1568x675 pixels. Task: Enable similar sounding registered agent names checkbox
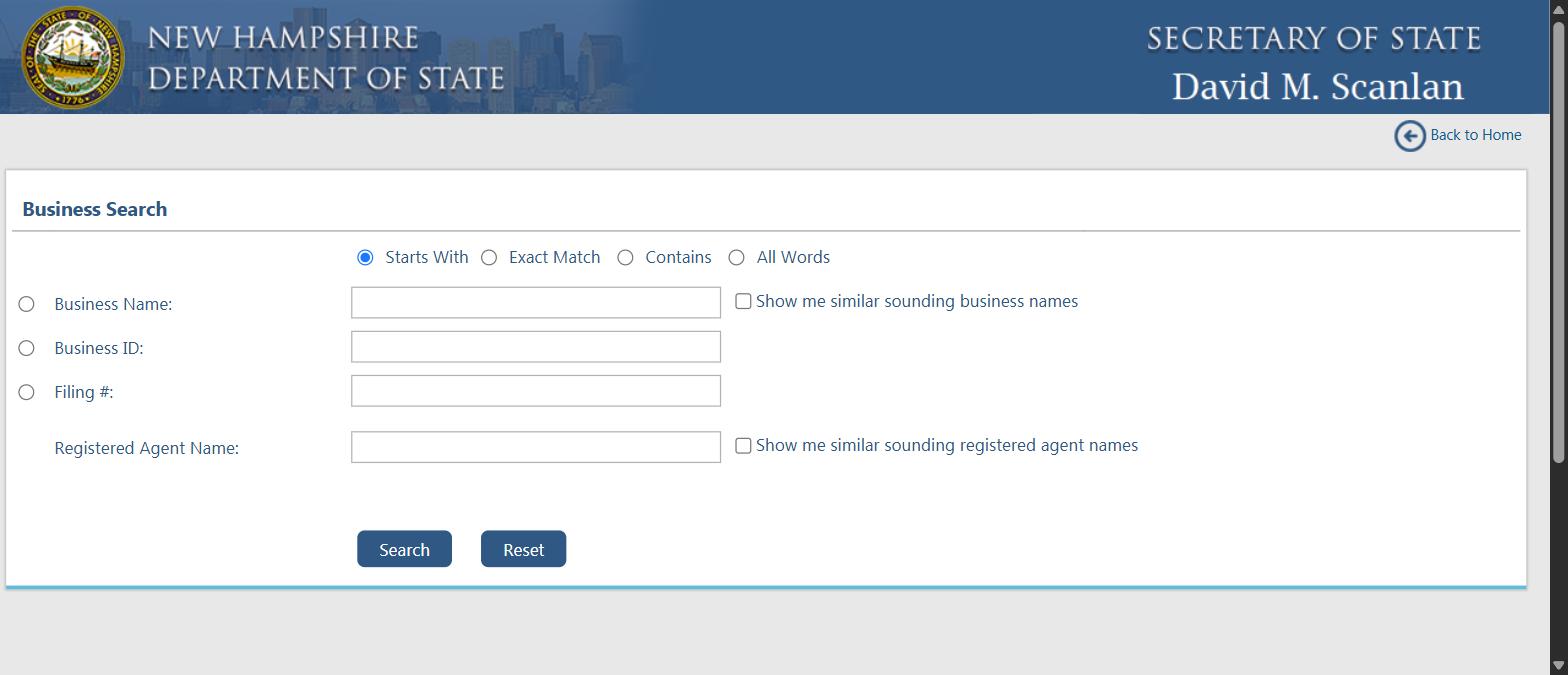tap(743, 446)
